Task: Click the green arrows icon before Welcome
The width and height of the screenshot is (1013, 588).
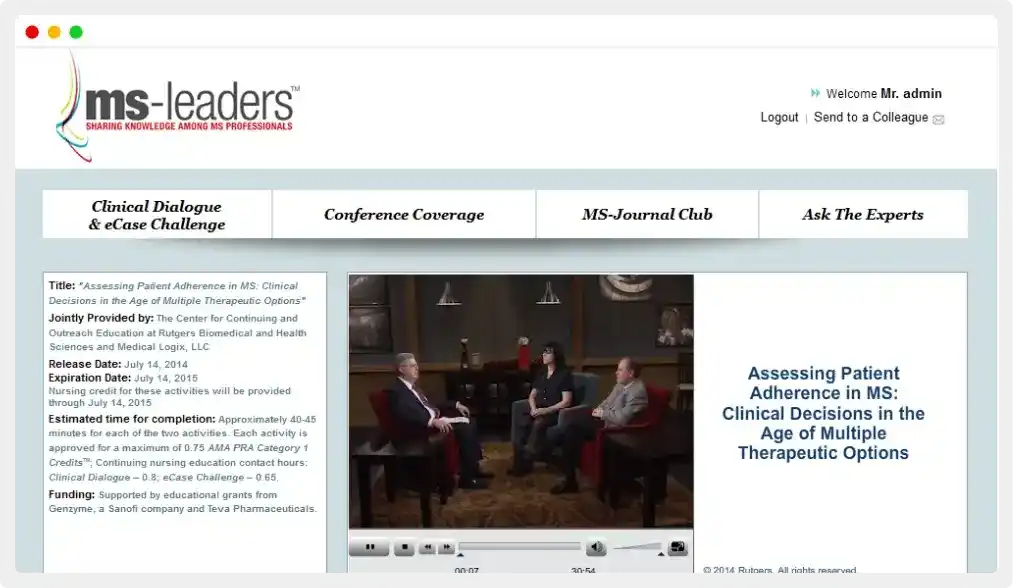Action: [x=816, y=94]
